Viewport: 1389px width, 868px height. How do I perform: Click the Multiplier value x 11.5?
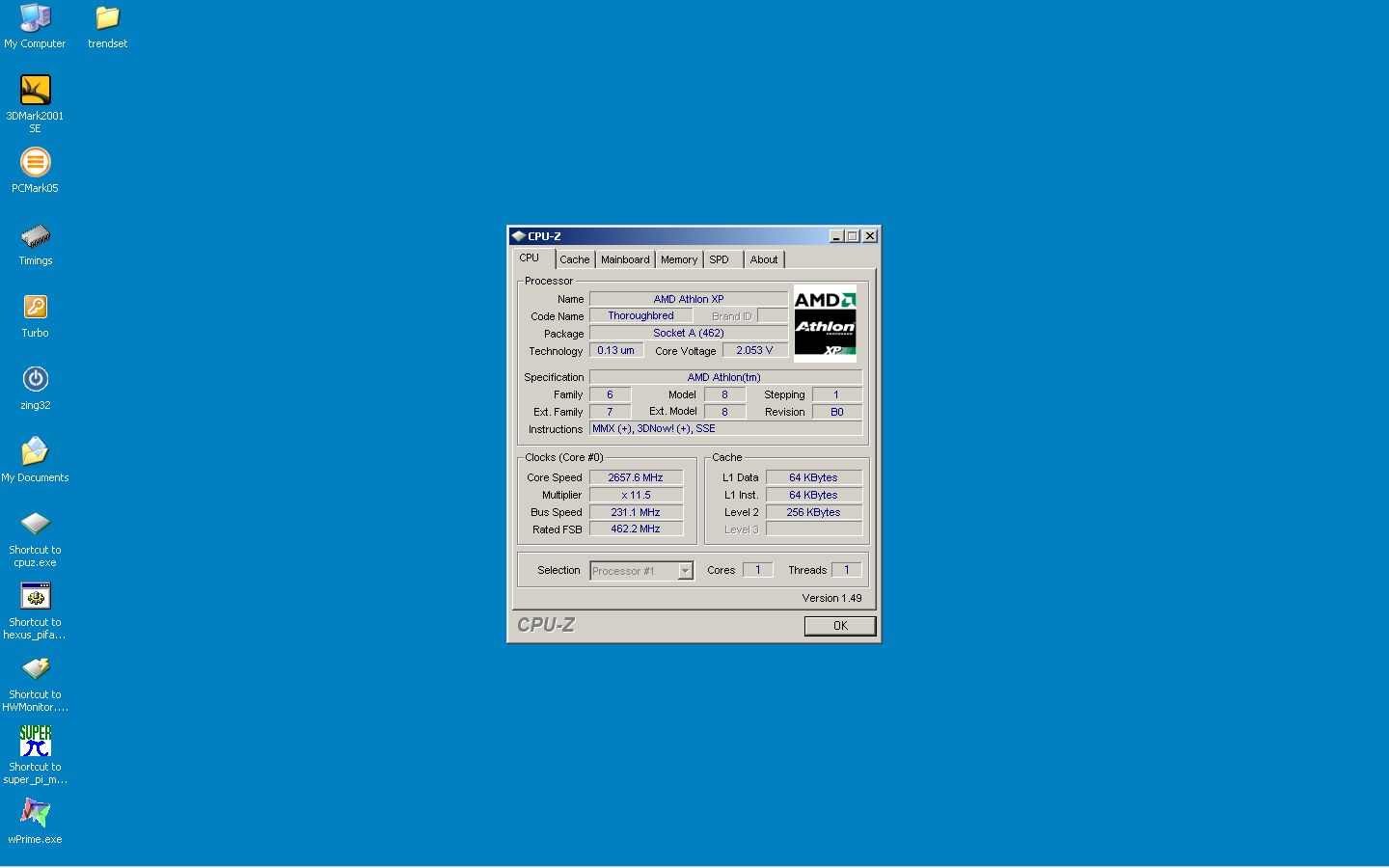tap(636, 495)
